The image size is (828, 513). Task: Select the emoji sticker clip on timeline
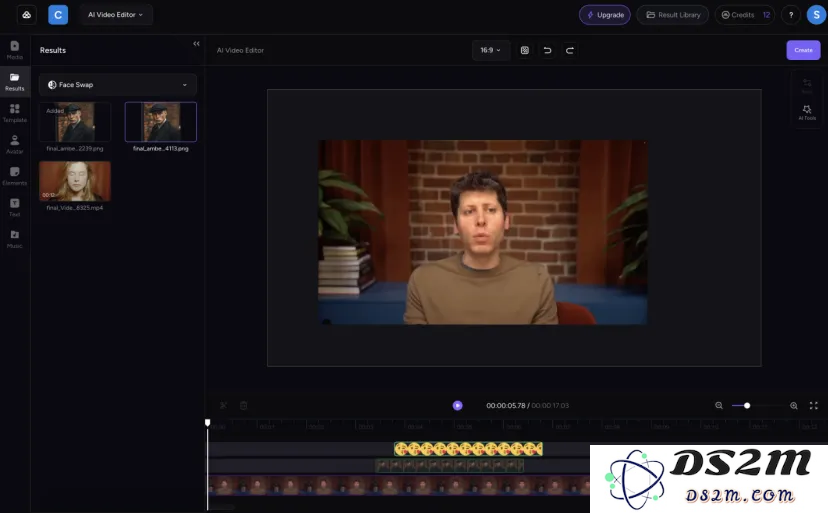tap(468, 449)
